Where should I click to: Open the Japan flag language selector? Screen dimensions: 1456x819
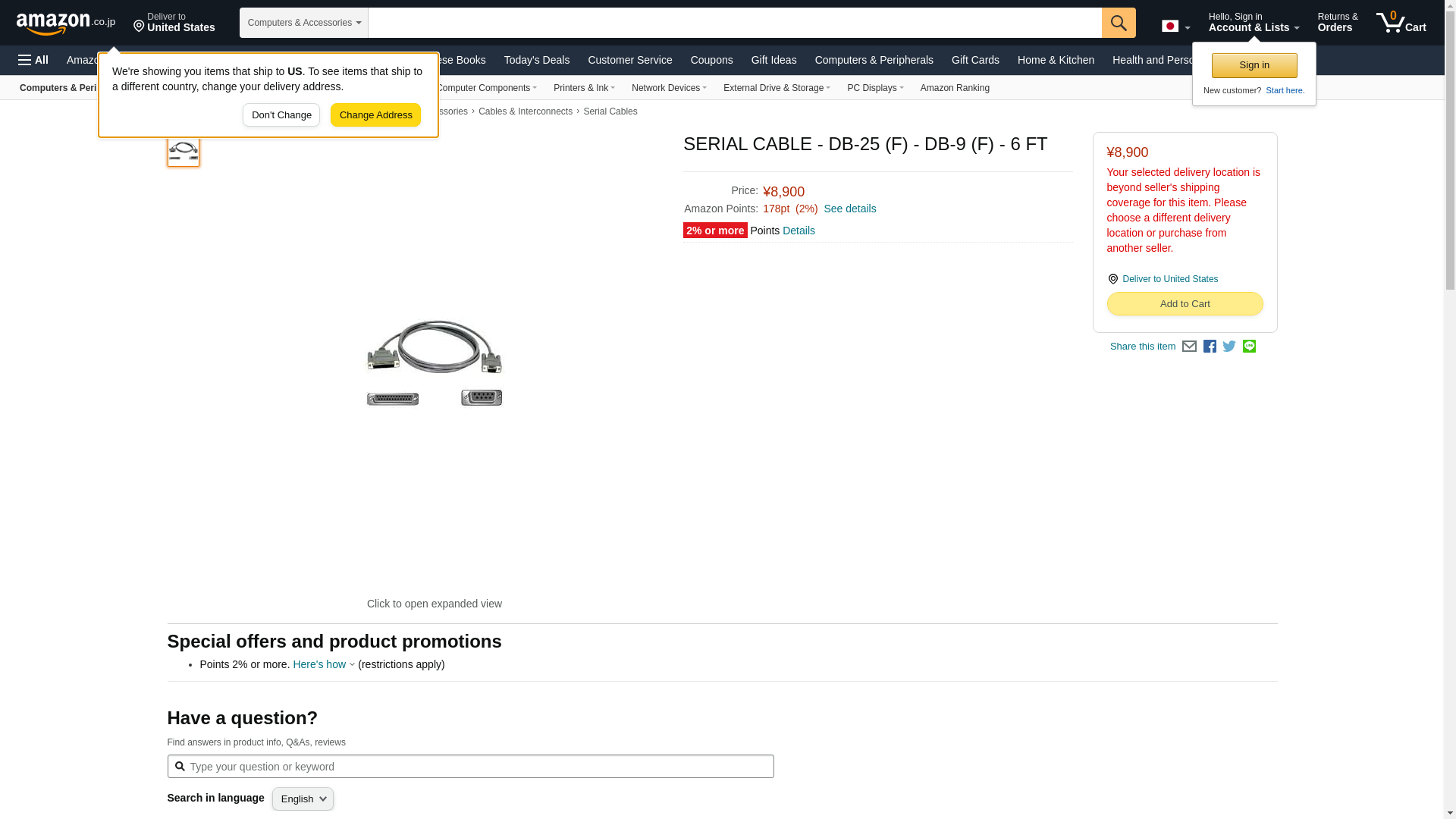[1175, 27]
